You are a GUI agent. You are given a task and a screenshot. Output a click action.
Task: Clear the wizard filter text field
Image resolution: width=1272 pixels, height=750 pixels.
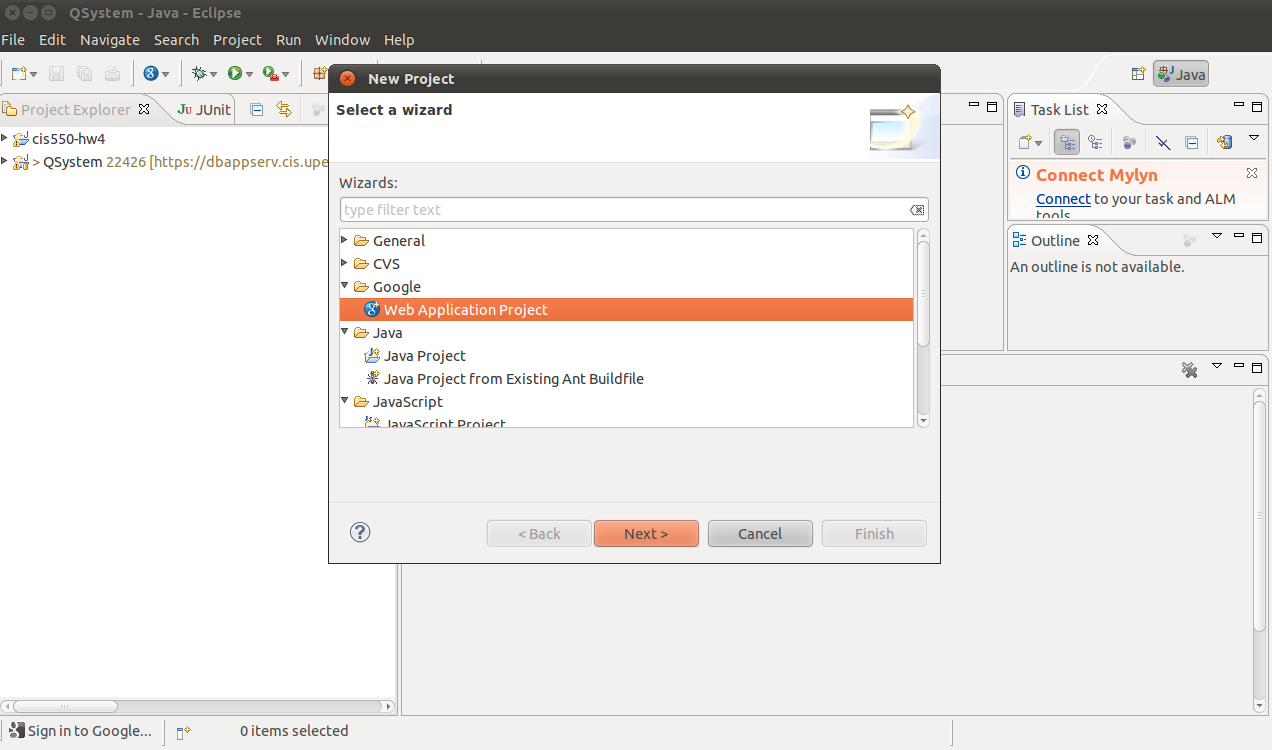917,210
